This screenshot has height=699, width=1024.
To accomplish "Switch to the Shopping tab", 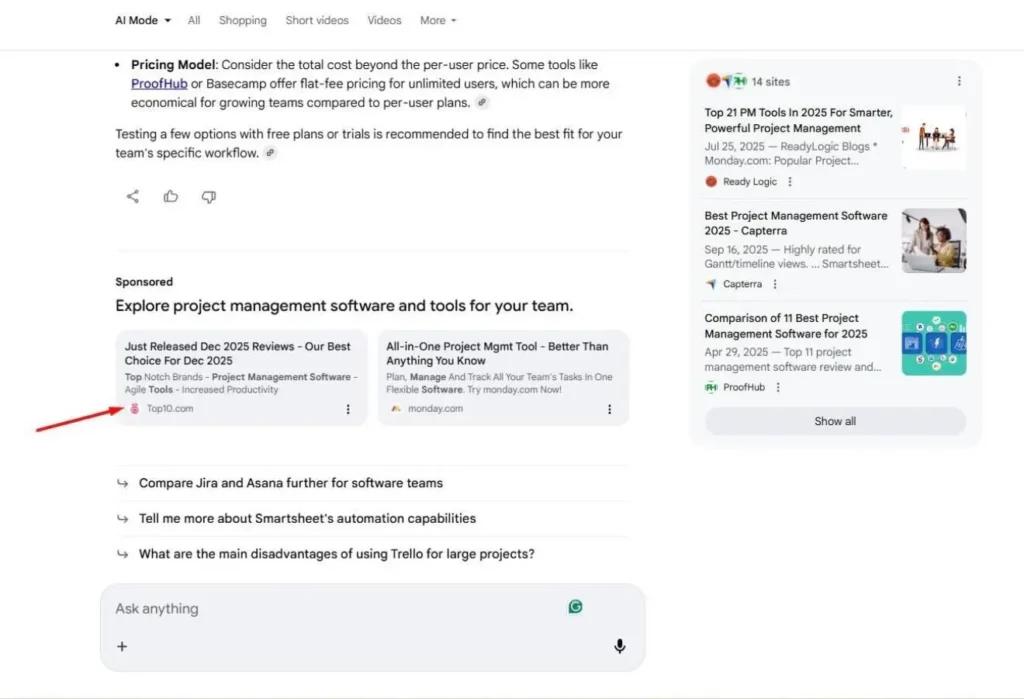I will [x=243, y=20].
